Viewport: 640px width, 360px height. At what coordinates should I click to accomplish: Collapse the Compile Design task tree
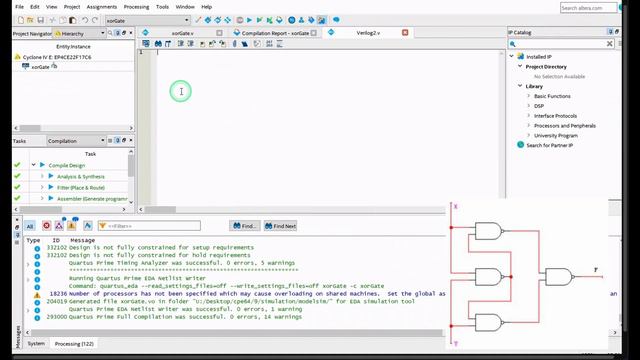33,165
